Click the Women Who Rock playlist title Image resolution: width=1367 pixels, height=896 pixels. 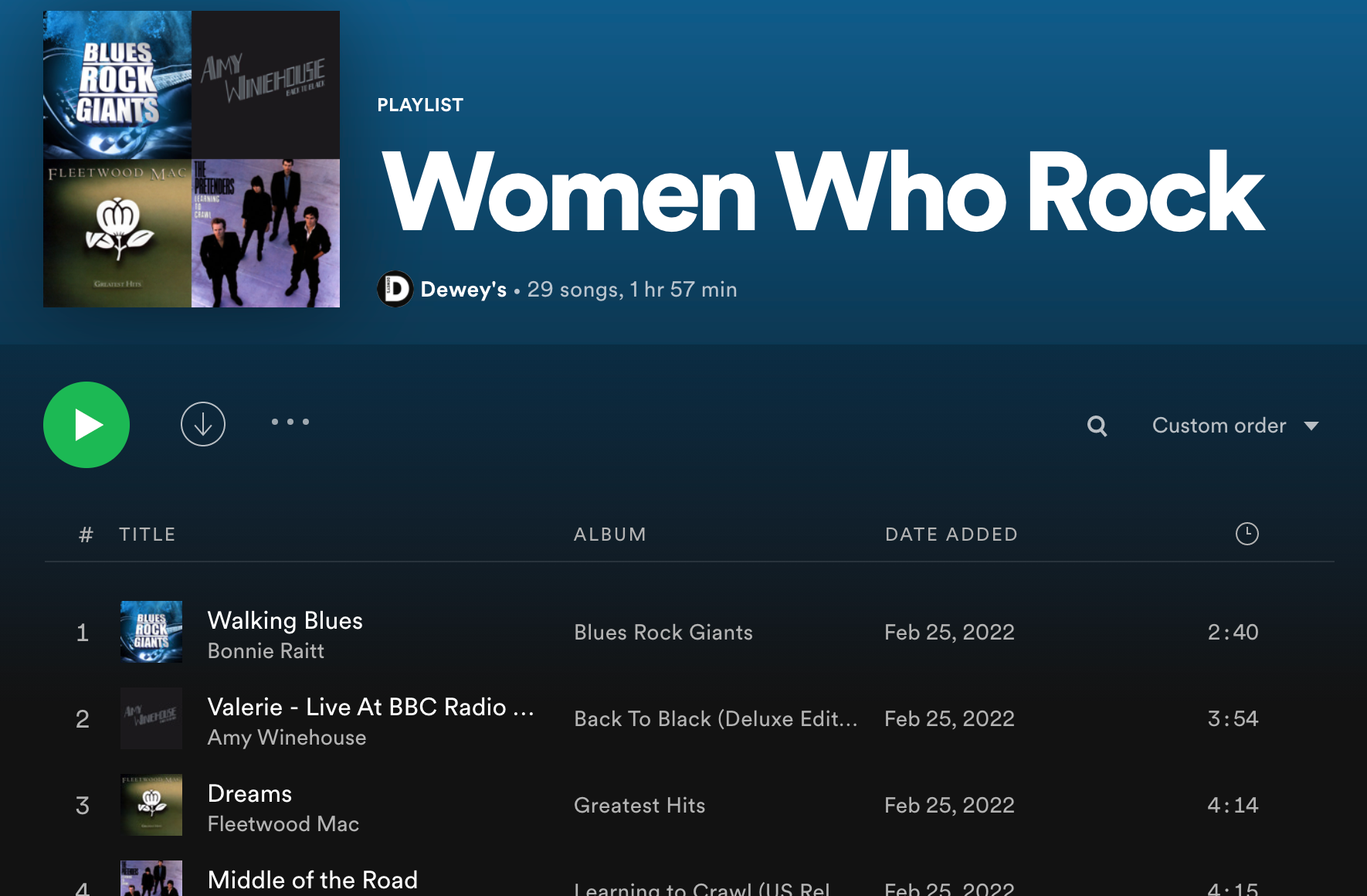click(x=823, y=193)
